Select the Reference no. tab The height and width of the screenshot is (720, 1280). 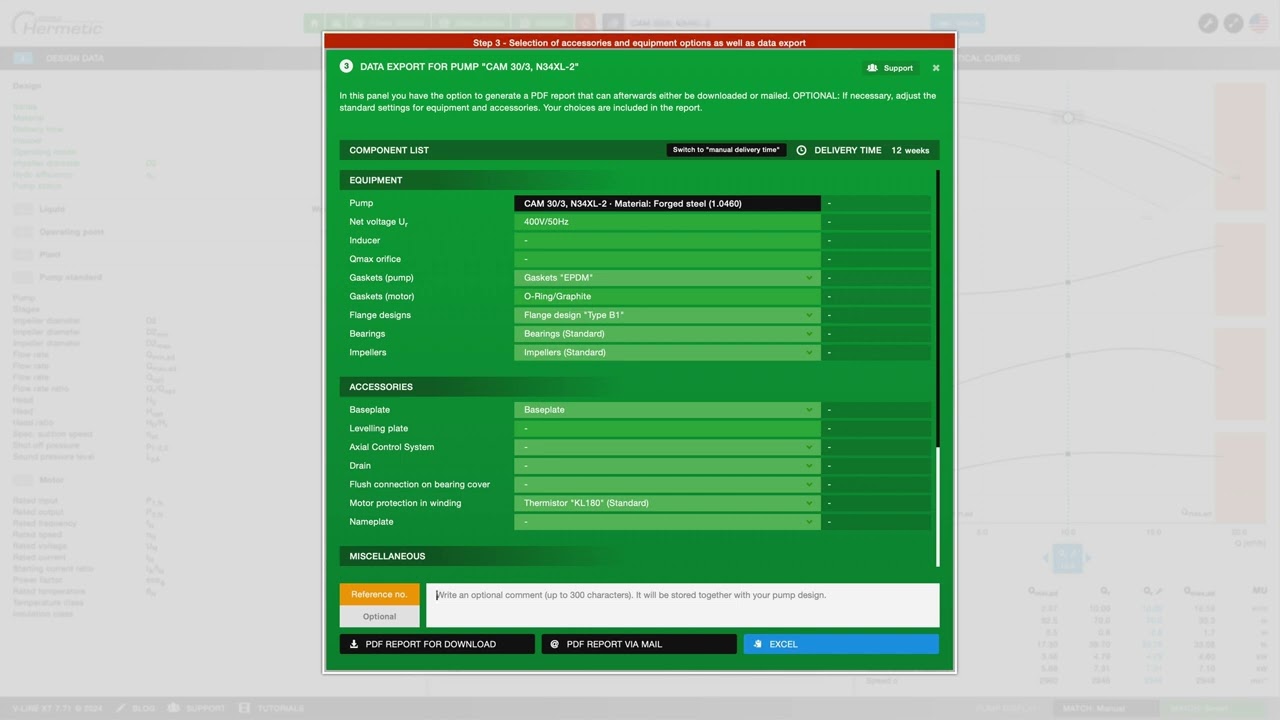(x=379, y=594)
